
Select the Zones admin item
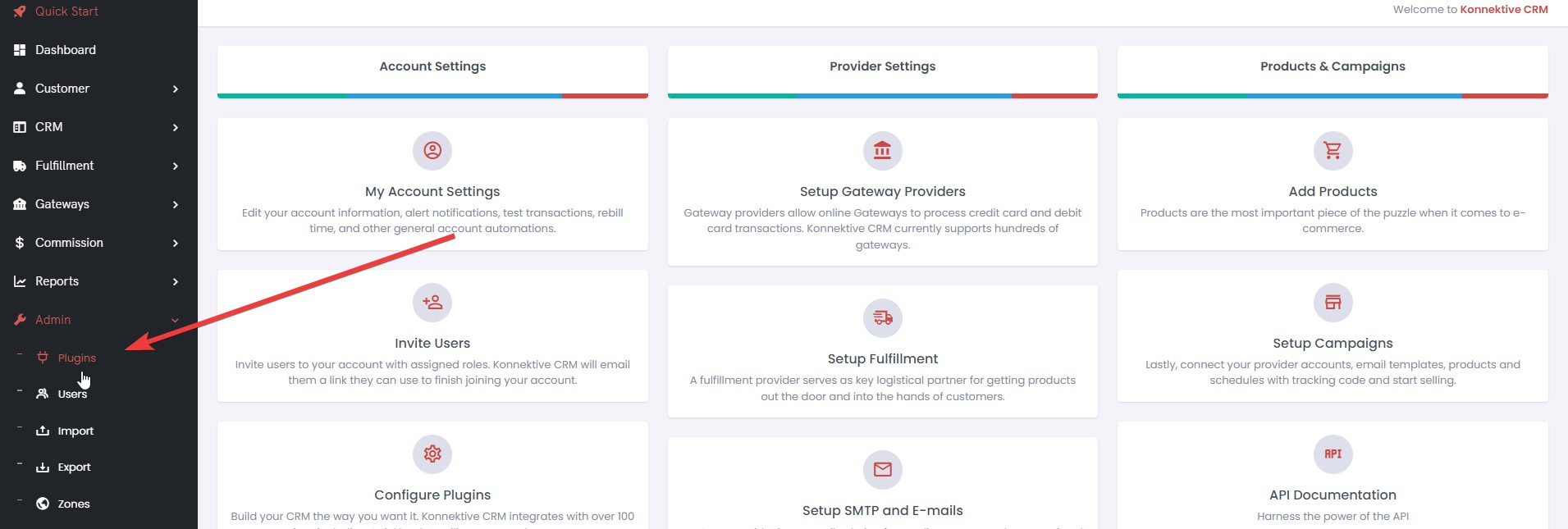[73, 504]
